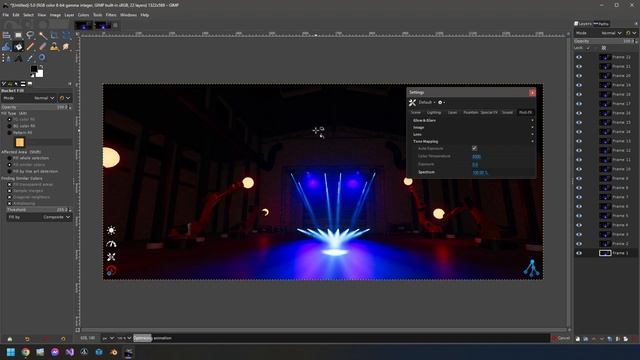Adjust the Threshold slider
Viewport: 640px width, 360px height.
[39, 210]
